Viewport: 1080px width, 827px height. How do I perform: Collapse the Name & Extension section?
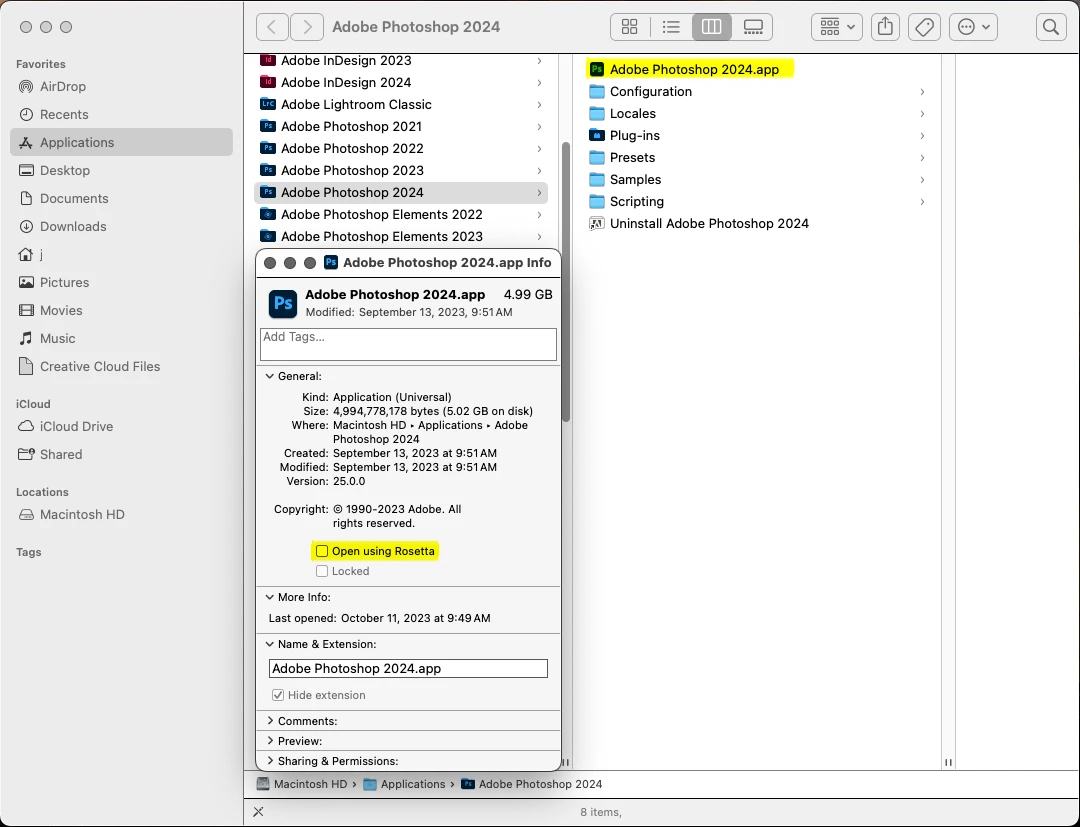pos(270,644)
